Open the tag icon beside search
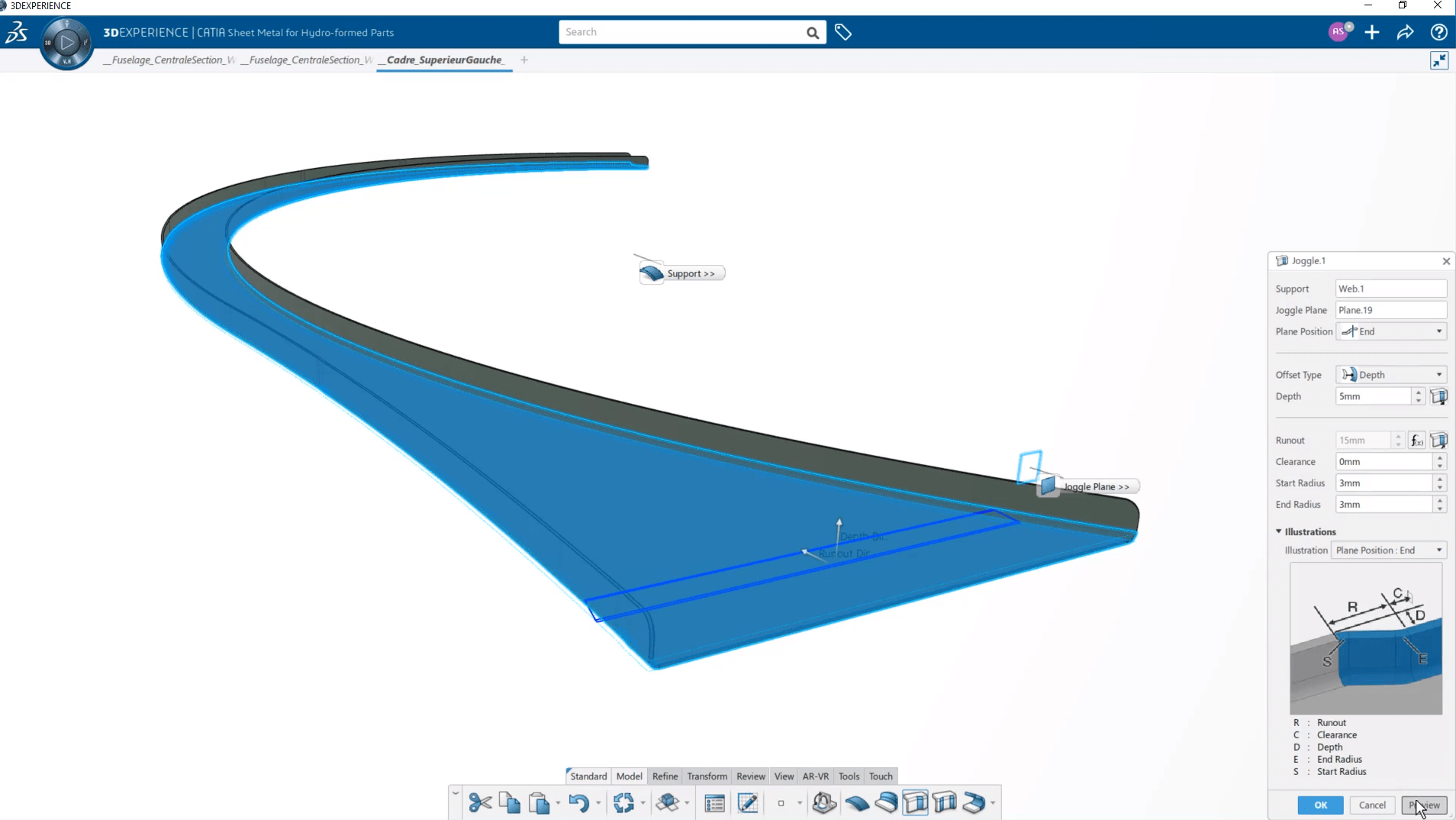Image resolution: width=1456 pixels, height=820 pixels. (842, 32)
